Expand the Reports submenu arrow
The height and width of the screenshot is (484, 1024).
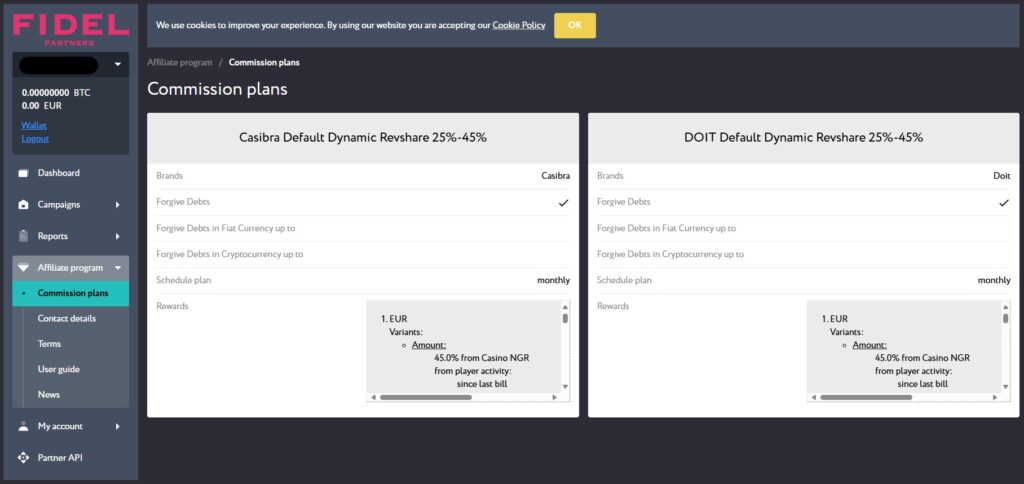pos(118,236)
